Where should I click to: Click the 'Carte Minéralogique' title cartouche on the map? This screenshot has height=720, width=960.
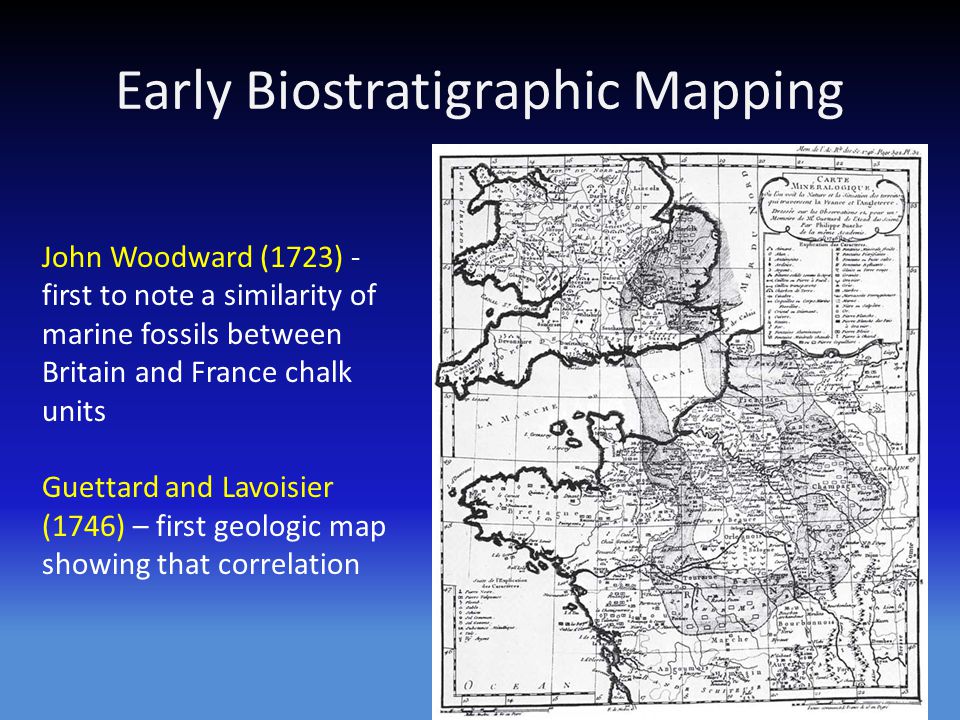pyautogui.click(x=830, y=208)
